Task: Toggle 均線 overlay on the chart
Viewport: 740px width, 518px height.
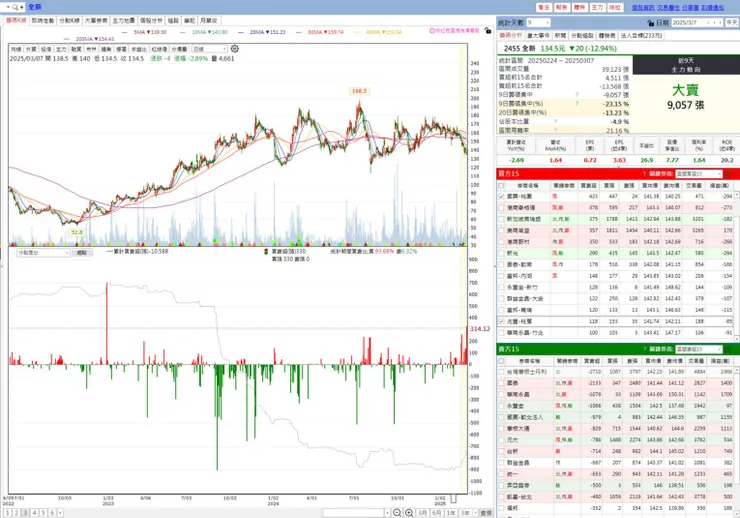Action: coord(17,49)
